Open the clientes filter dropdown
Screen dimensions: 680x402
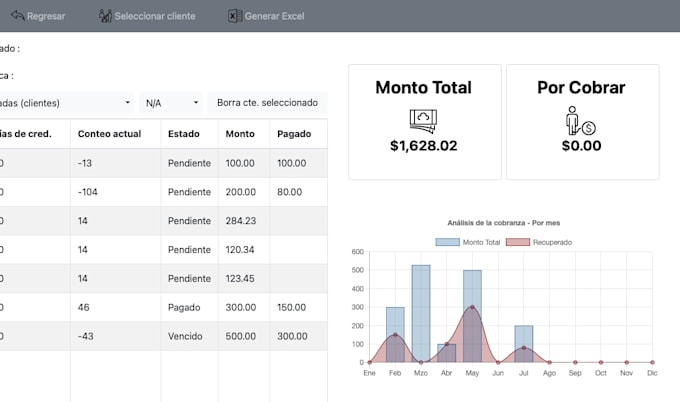65,103
